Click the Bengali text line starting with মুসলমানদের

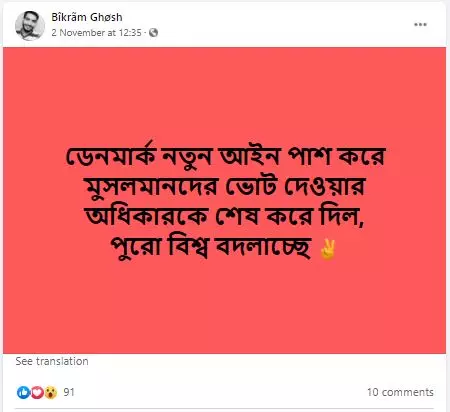click(225, 187)
